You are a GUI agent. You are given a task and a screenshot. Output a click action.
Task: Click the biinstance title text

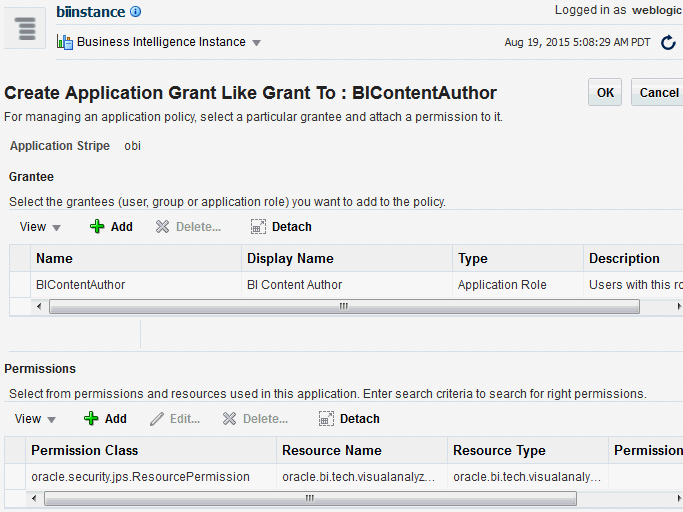[91, 12]
